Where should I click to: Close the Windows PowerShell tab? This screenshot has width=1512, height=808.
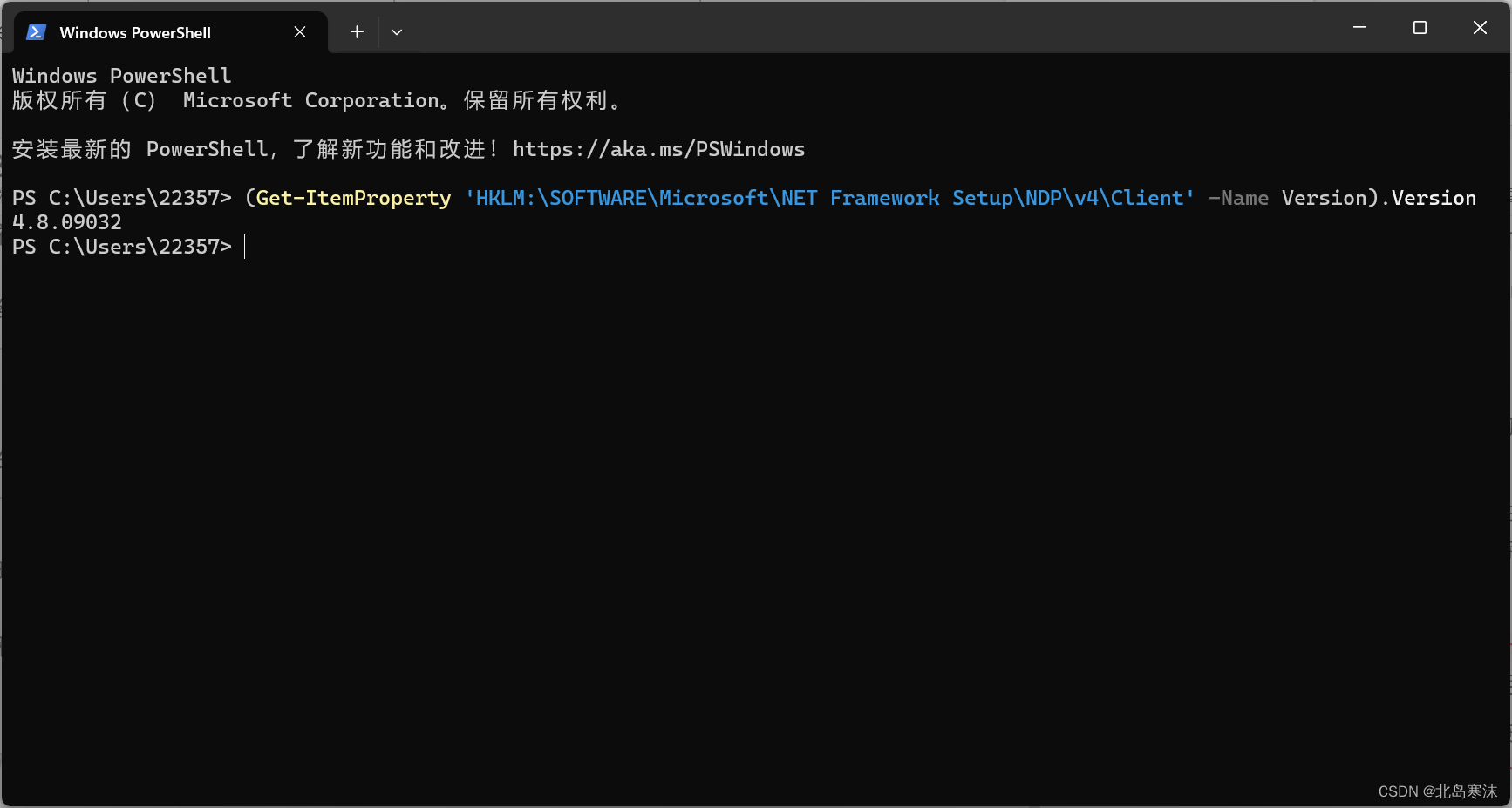coord(300,32)
